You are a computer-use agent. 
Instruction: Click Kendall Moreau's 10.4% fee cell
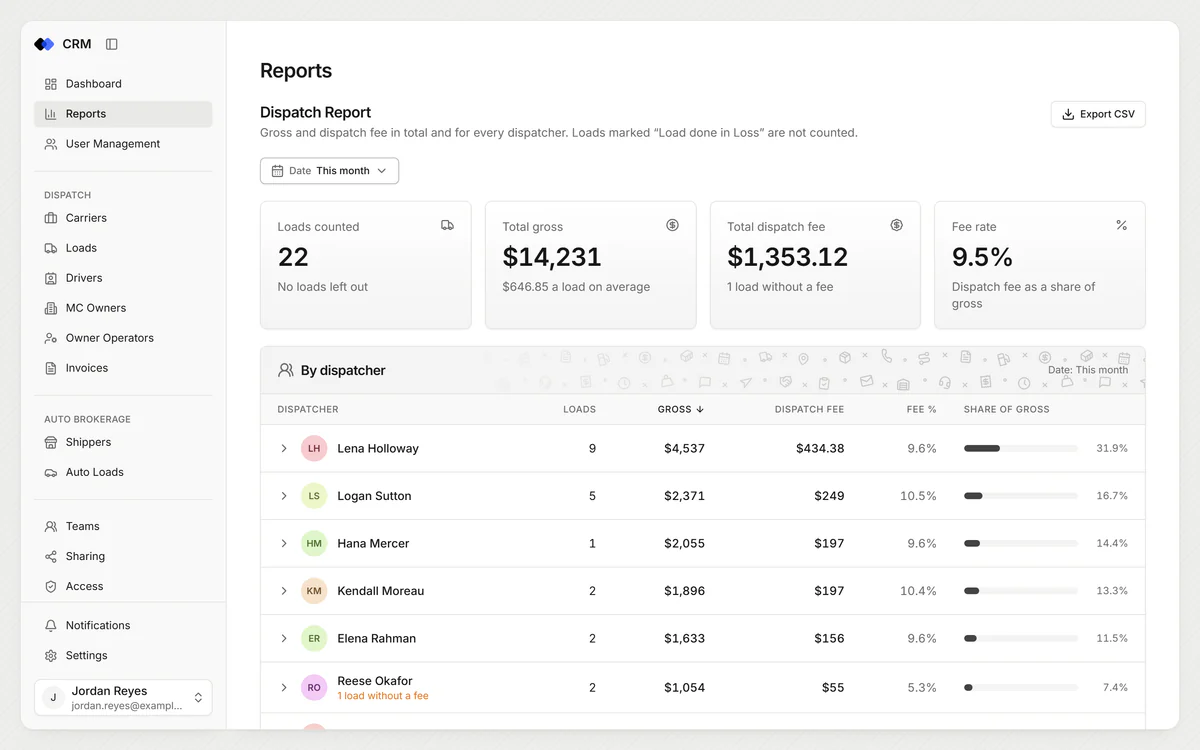click(x=918, y=591)
